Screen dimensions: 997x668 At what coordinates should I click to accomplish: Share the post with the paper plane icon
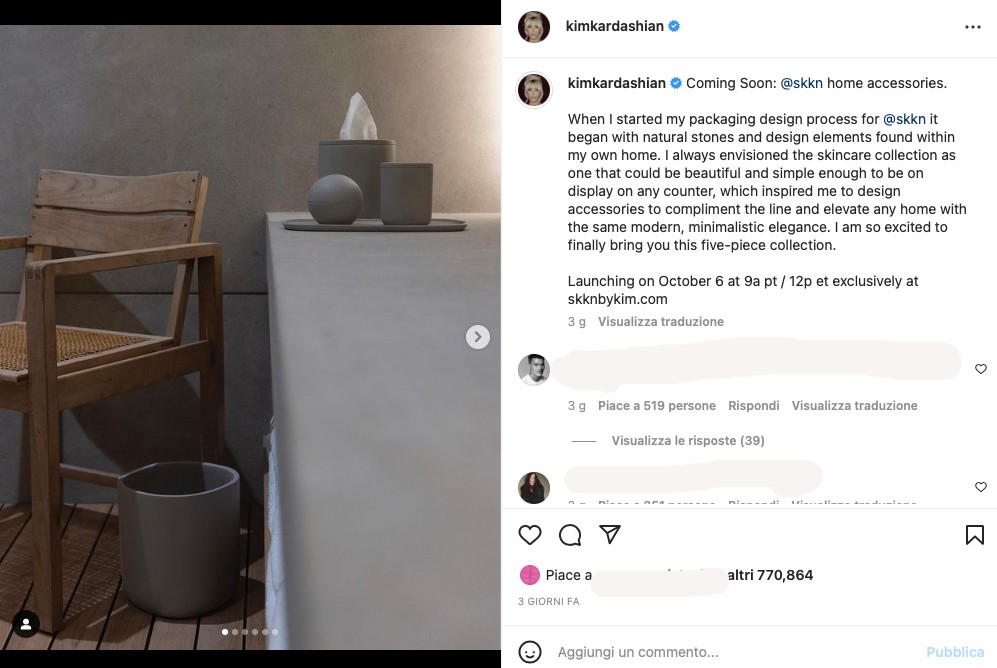(x=610, y=535)
